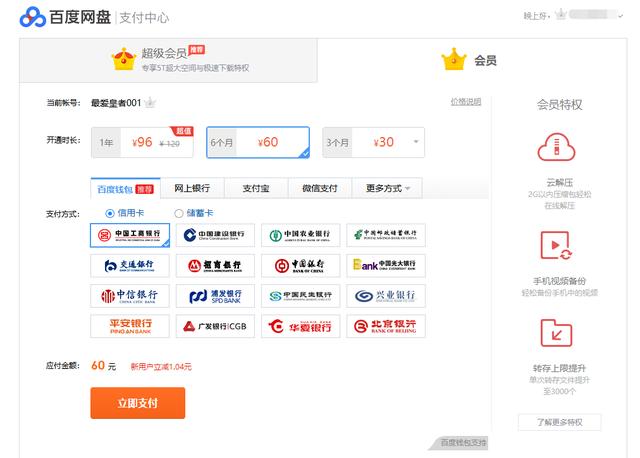Choose the 3个月 ¥30 plan
The height and width of the screenshot is (458, 640).
click(373, 142)
